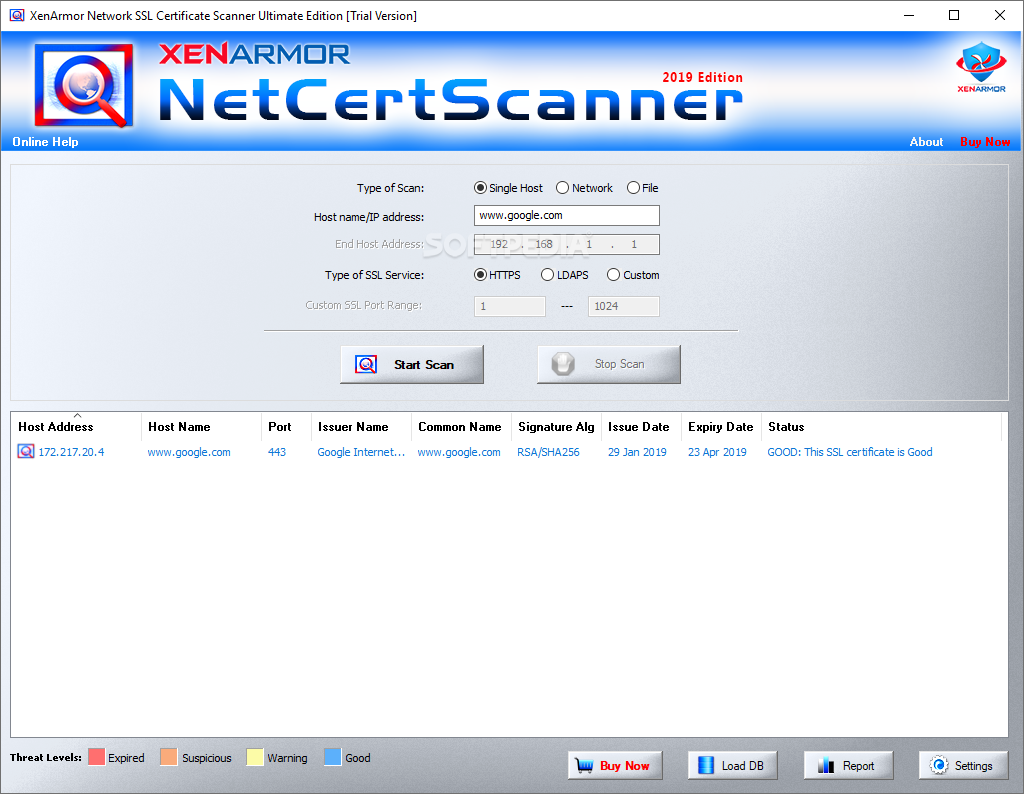Click the Stop Scan button
1024x794 pixels.
click(x=609, y=364)
